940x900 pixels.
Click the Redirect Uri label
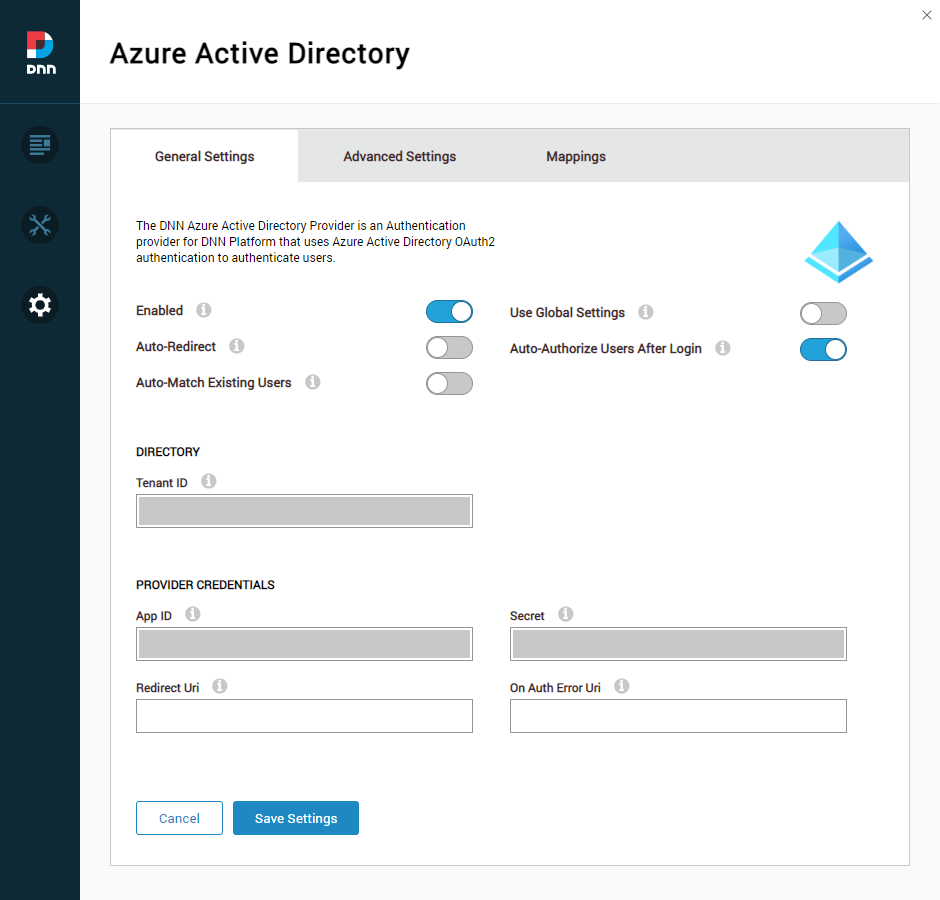tap(167, 688)
